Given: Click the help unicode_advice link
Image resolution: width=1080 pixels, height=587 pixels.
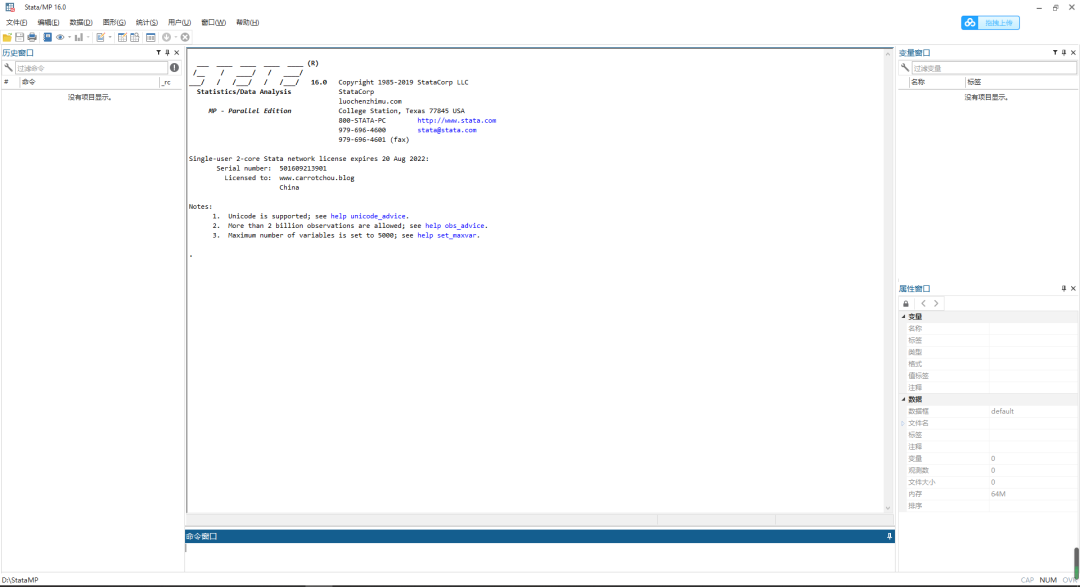Looking at the screenshot, I should click(x=368, y=216).
